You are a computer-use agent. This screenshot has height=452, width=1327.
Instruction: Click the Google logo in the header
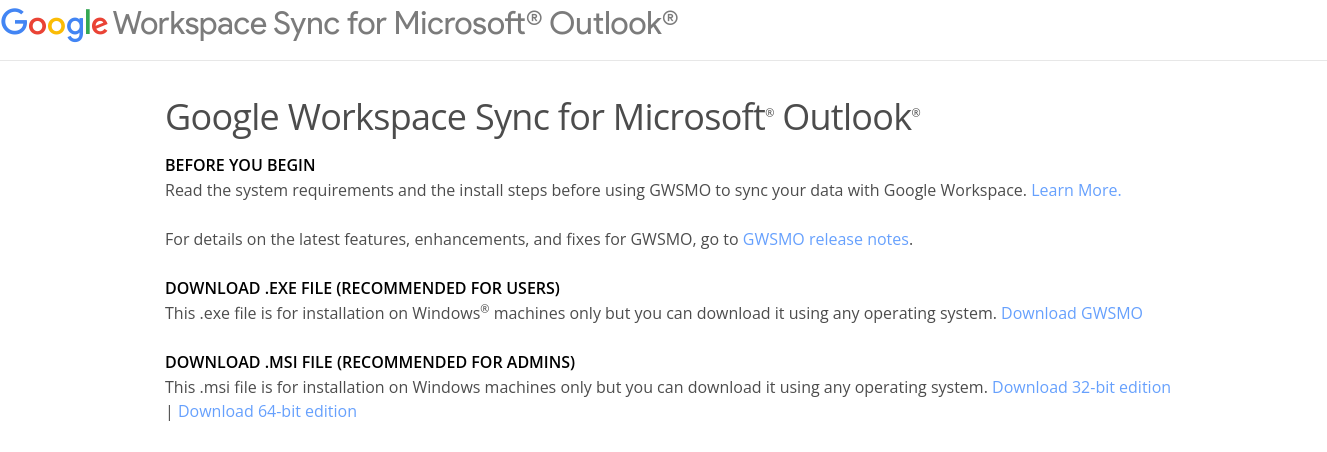[55, 24]
